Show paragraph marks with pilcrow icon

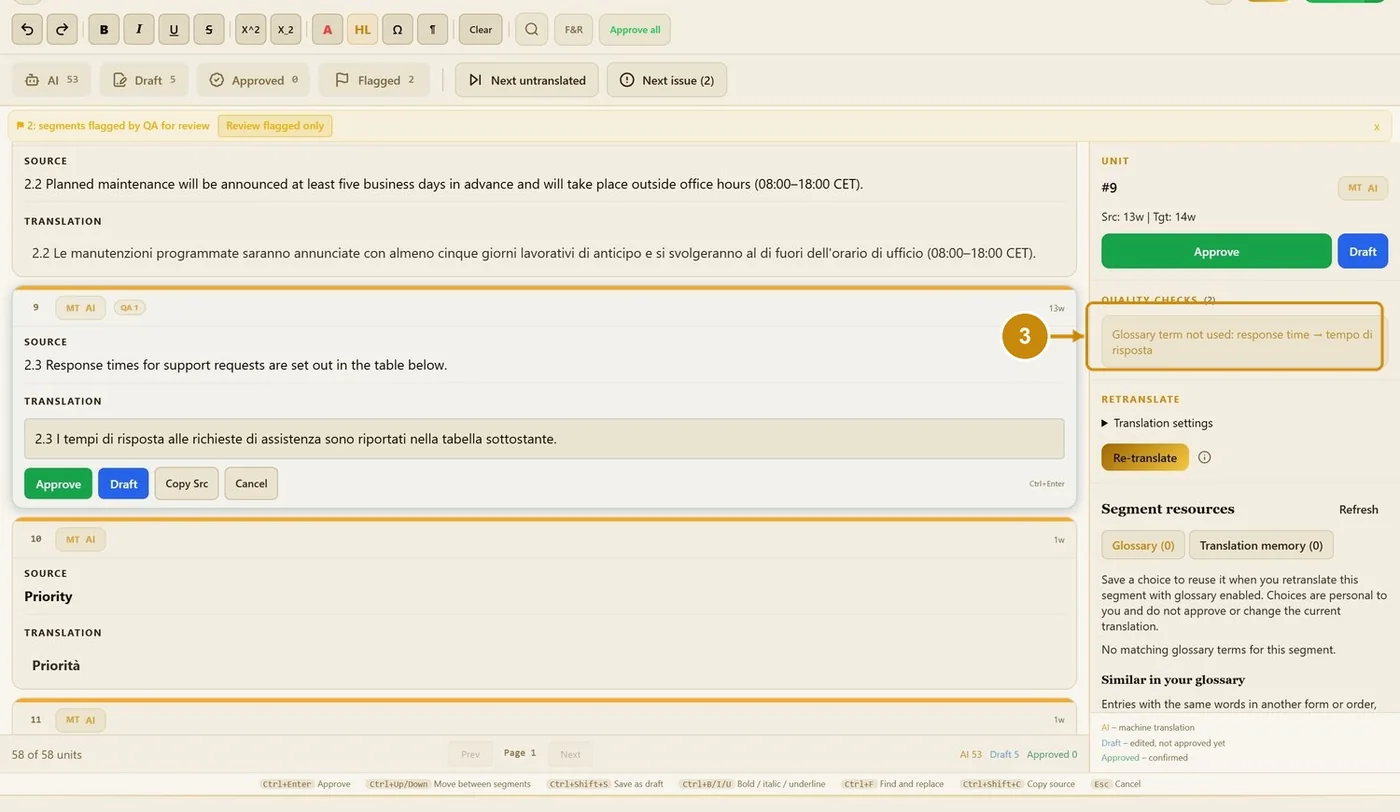tap(432, 30)
